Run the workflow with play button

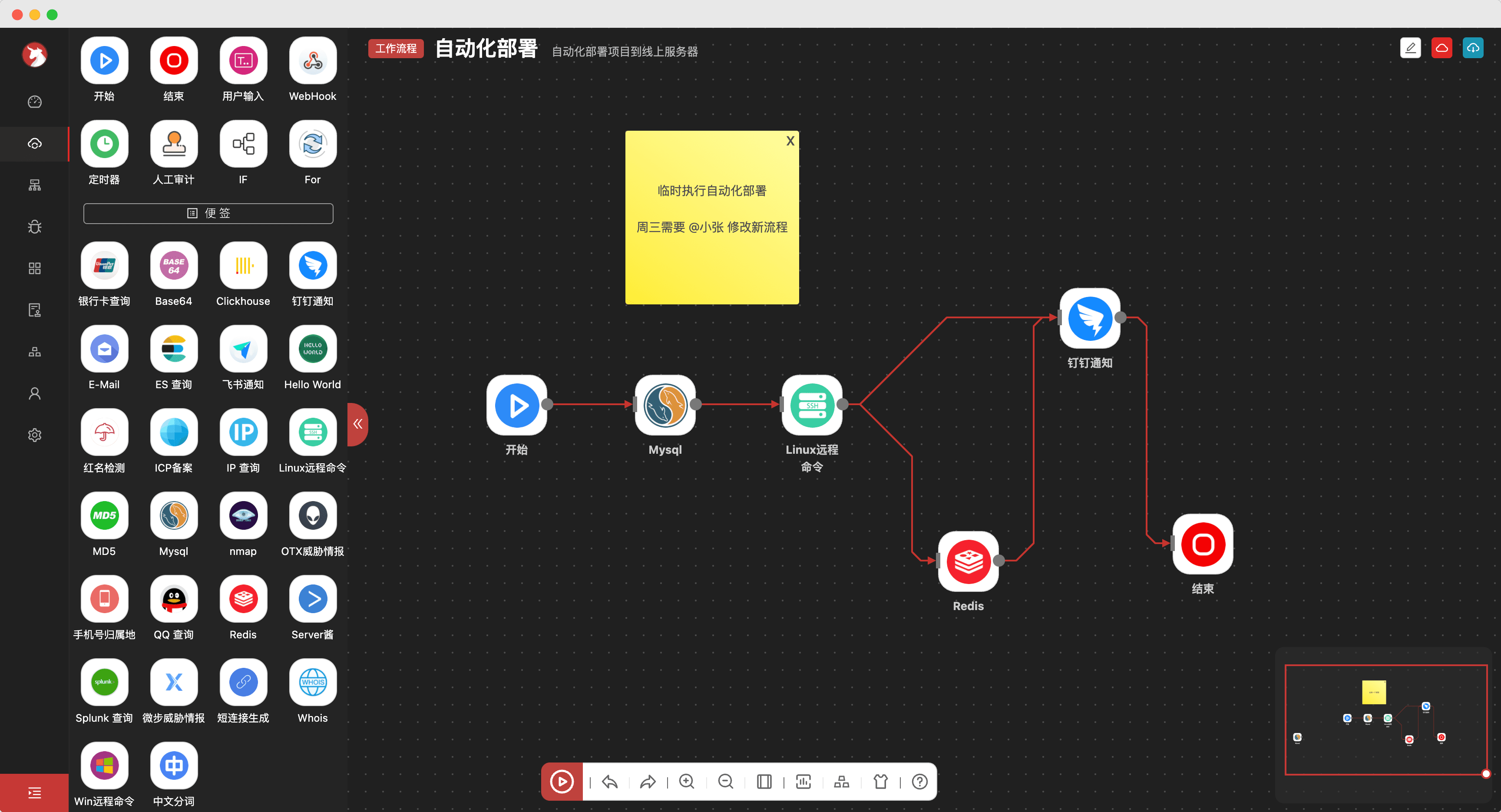562,781
